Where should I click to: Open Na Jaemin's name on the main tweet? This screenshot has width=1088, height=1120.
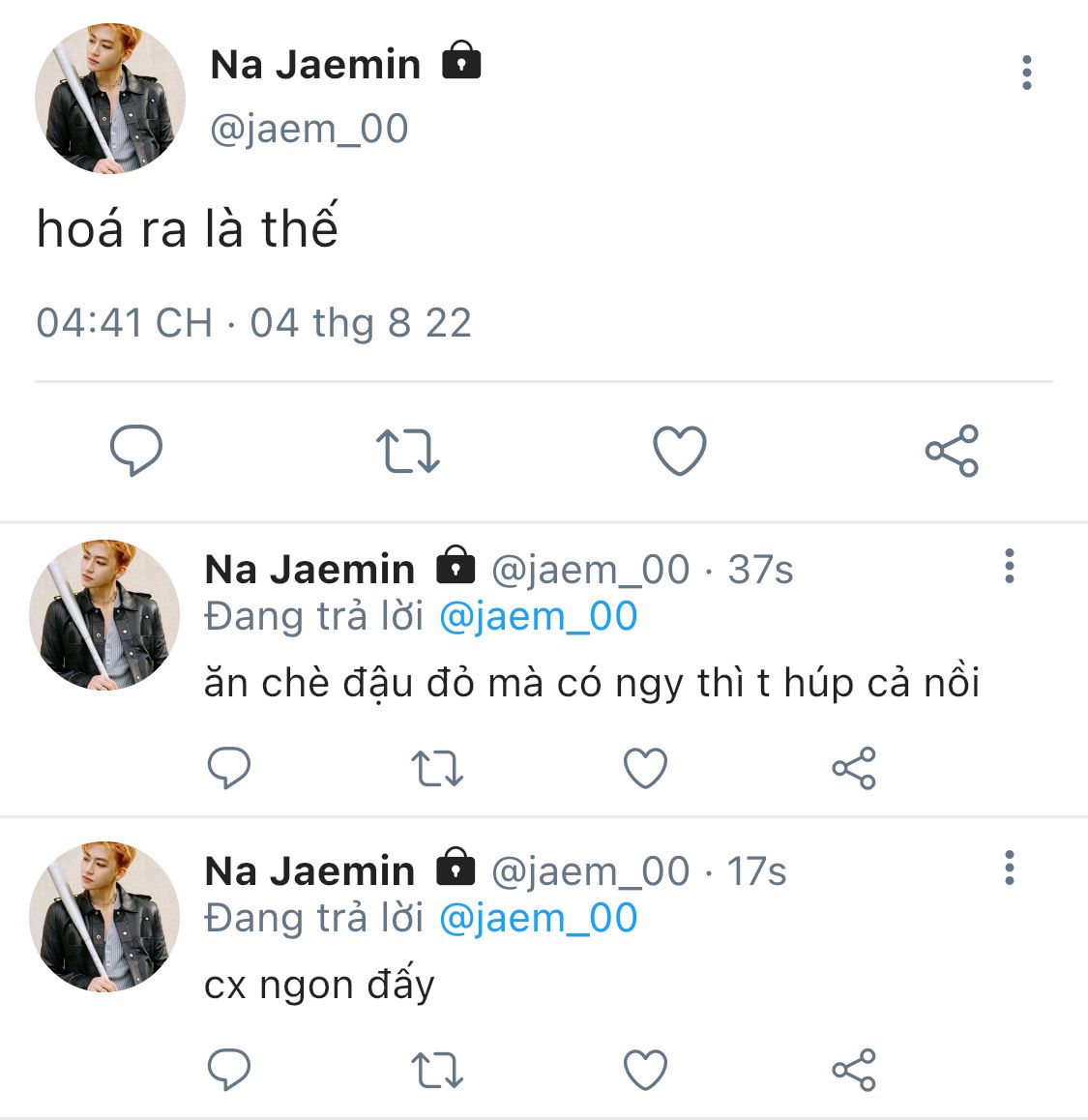click(315, 65)
